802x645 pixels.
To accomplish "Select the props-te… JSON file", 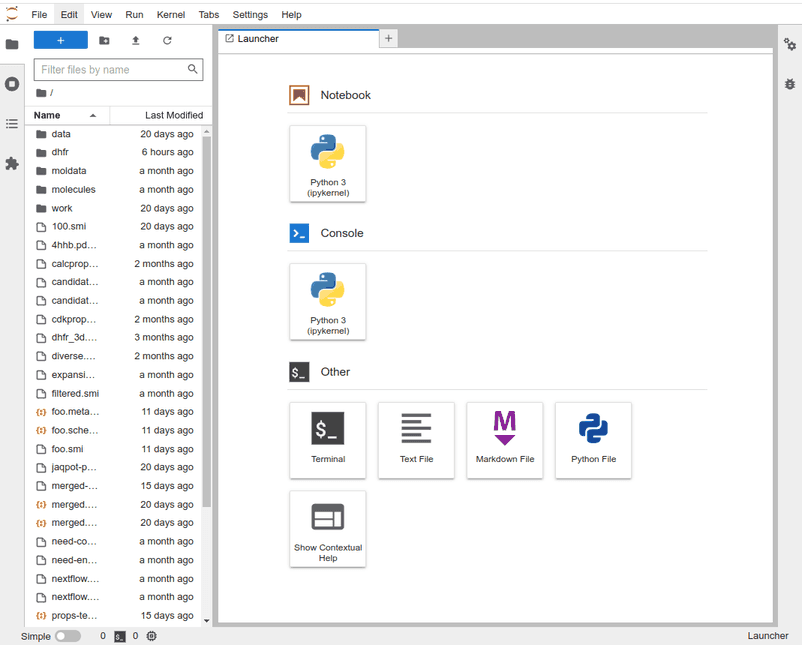I will [115, 616].
